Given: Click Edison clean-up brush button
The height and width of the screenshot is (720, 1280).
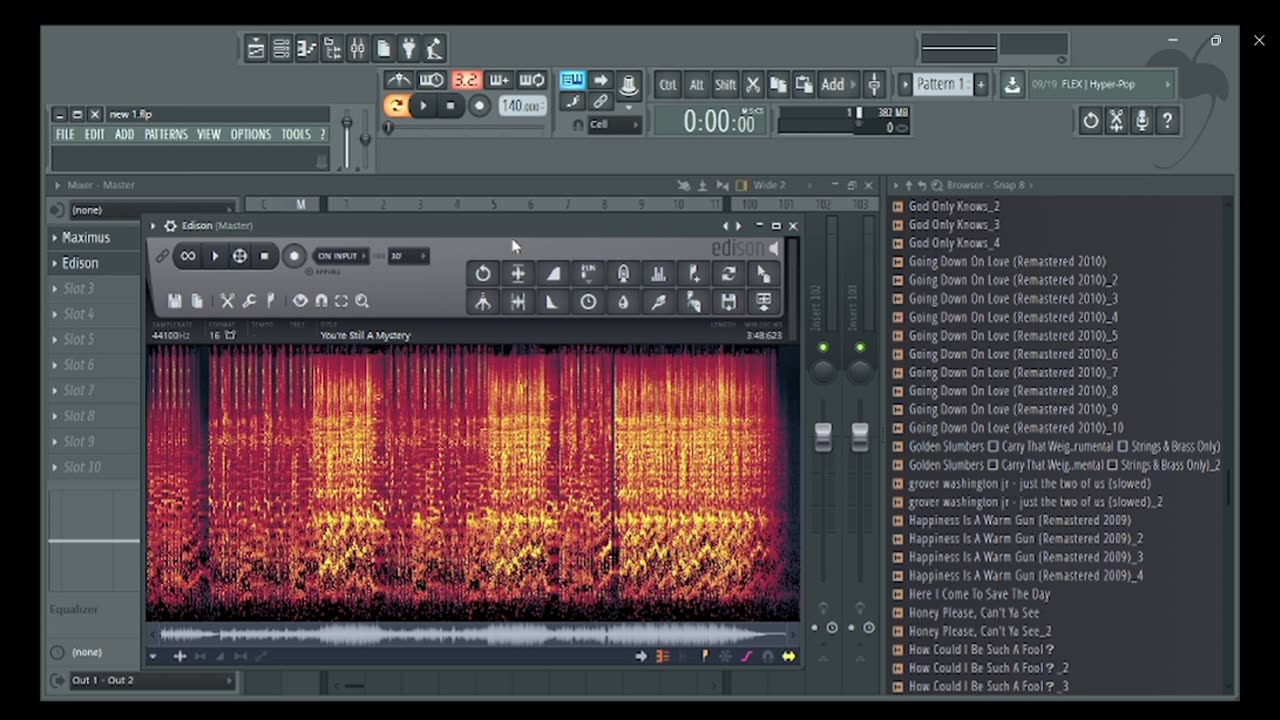Looking at the screenshot, I should coord(658,302).
